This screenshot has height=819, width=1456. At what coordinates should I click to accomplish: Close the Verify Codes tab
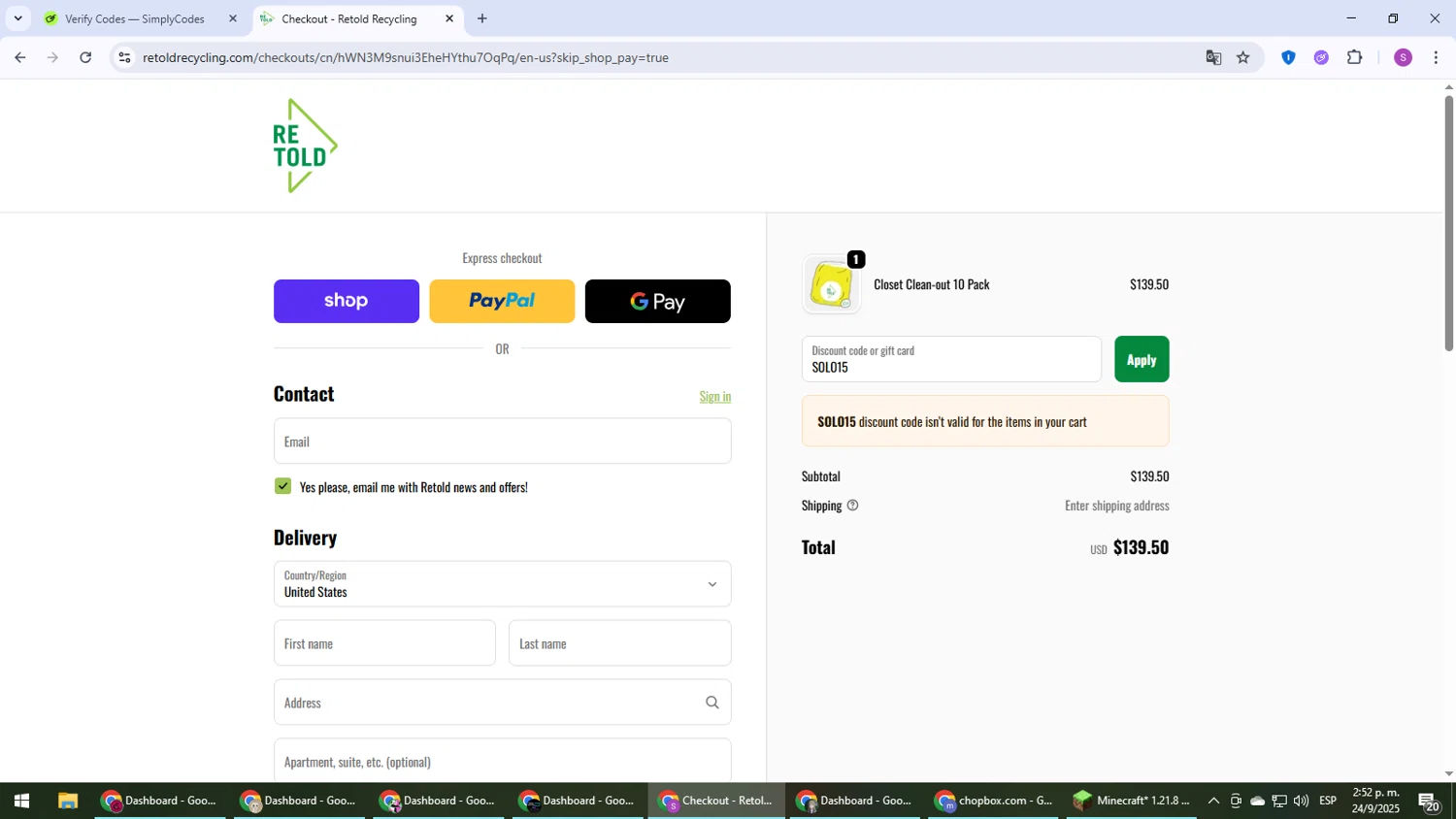233,18
